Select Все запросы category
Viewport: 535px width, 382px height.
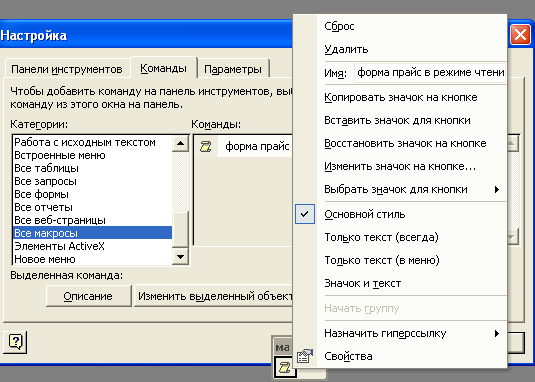click(92, 181)
